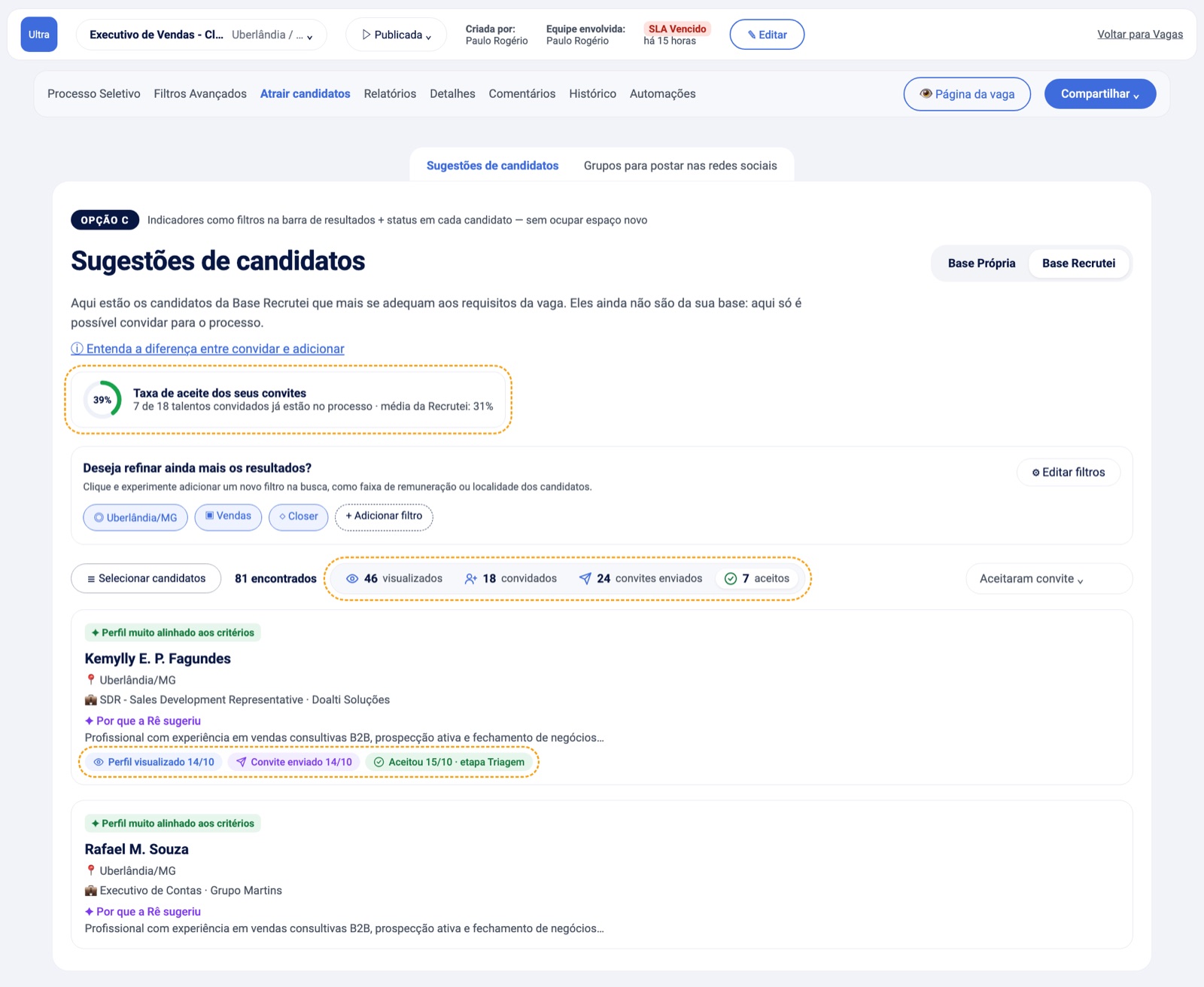Click Adicionar filtro chip

384,516
